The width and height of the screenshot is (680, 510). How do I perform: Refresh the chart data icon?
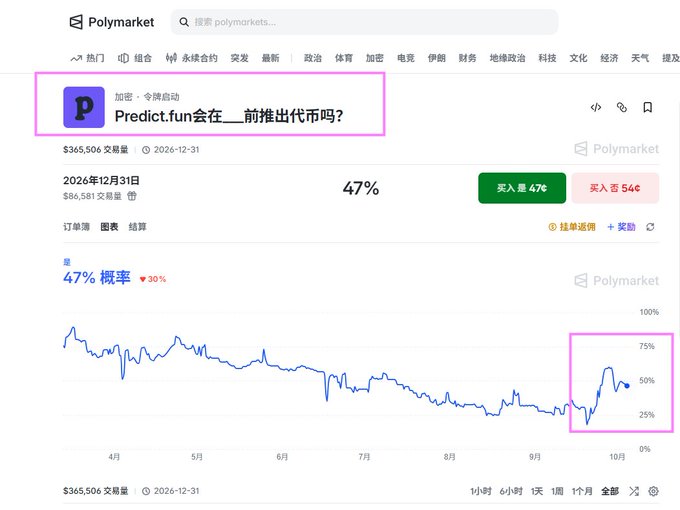[x=650, y=227]
